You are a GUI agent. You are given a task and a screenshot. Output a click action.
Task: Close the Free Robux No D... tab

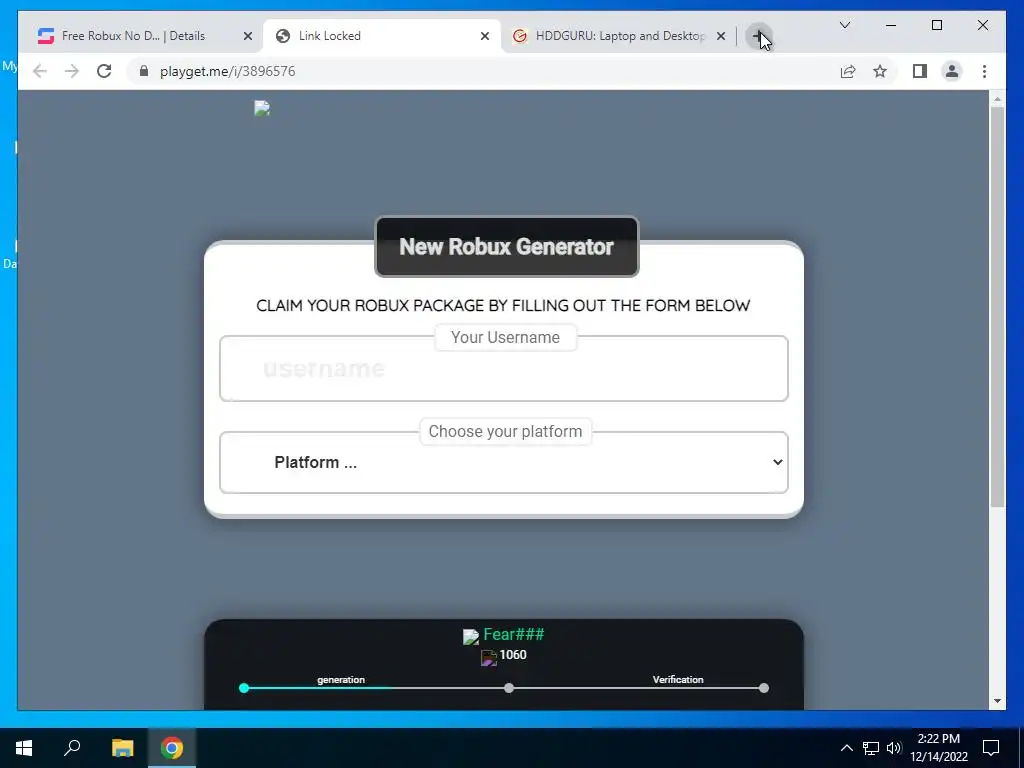(x=248, y=37)
